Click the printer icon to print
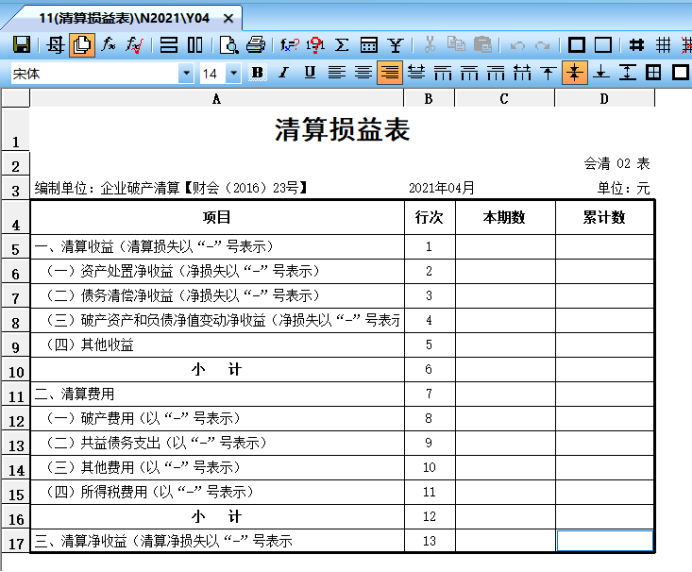 tap(255, 45)
